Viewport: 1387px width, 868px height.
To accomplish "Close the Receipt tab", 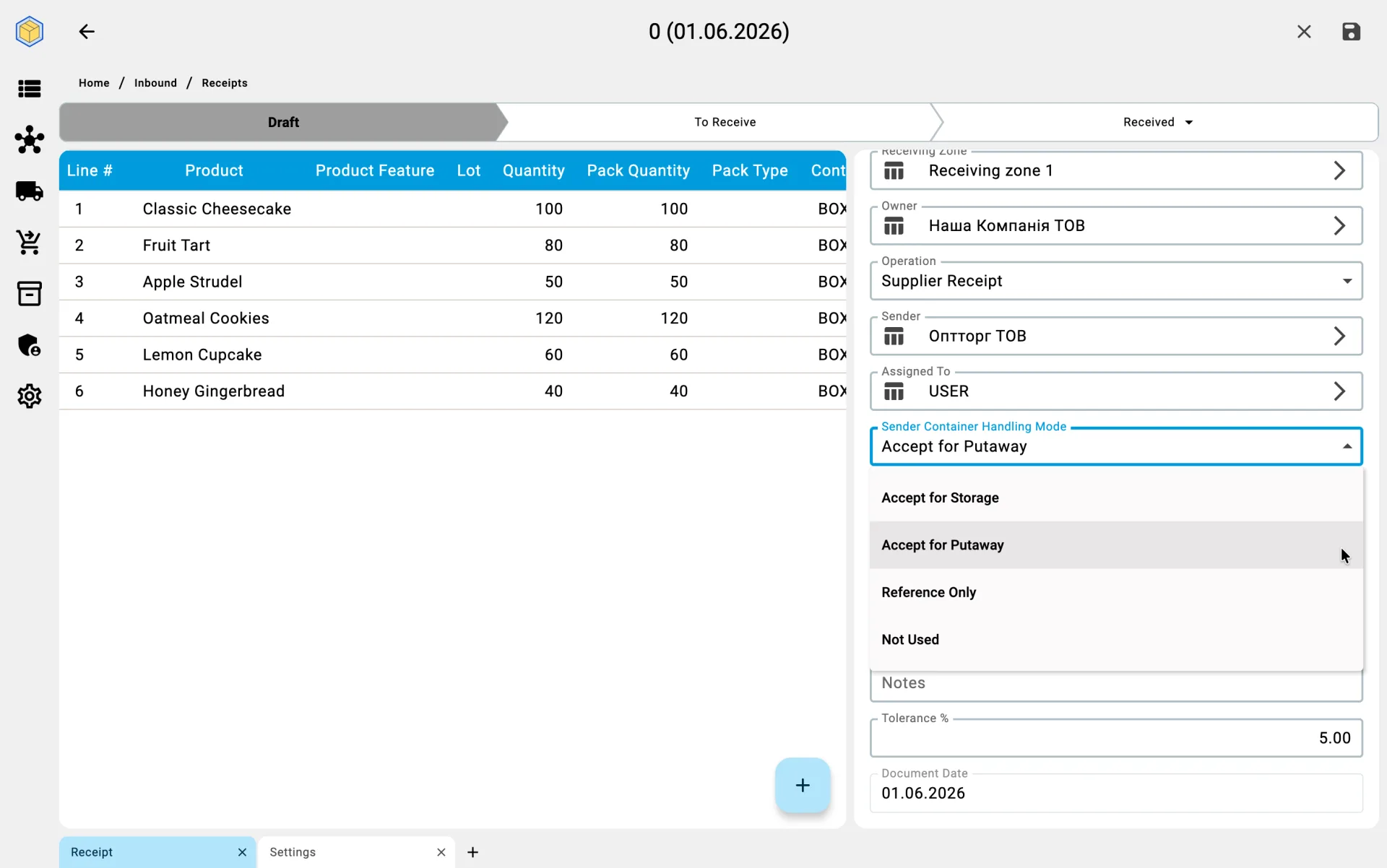I will 242,852.
